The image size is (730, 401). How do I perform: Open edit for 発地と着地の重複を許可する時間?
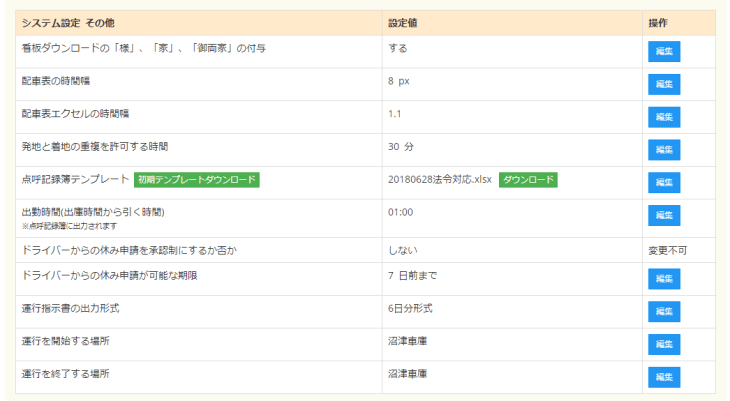[663, 150]
